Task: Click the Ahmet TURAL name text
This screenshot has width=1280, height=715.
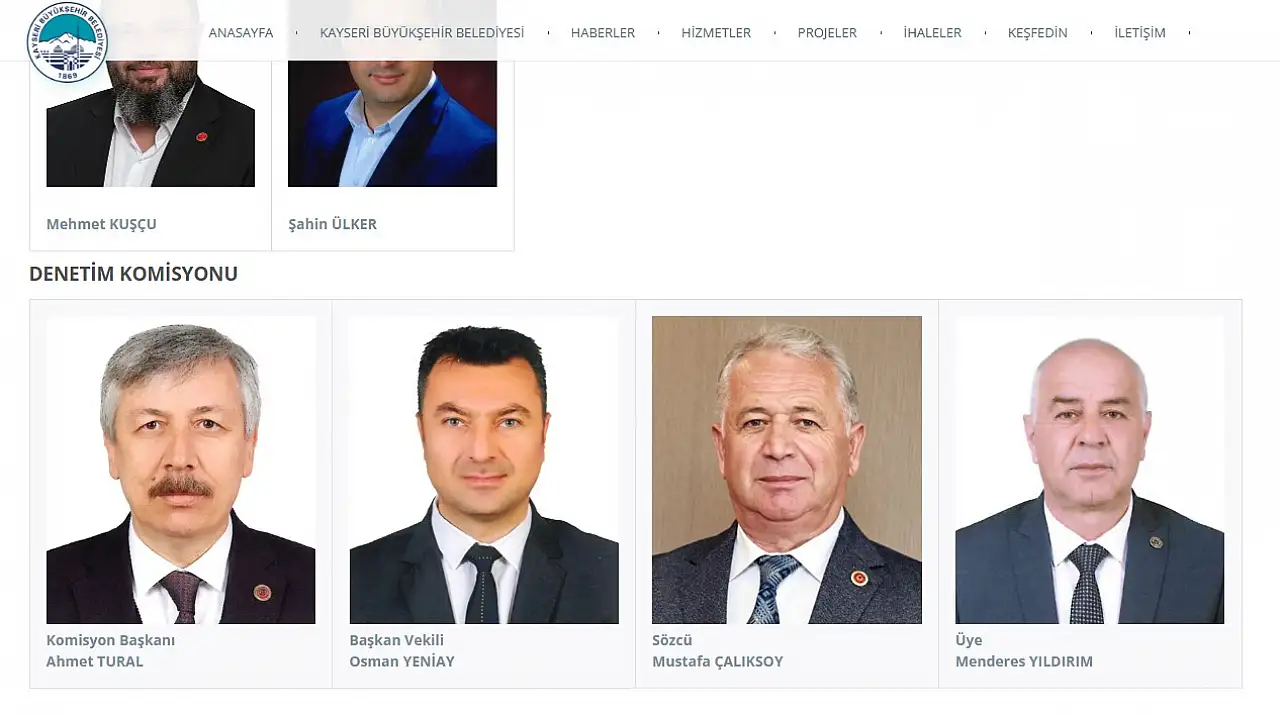Action: [94, 661]
